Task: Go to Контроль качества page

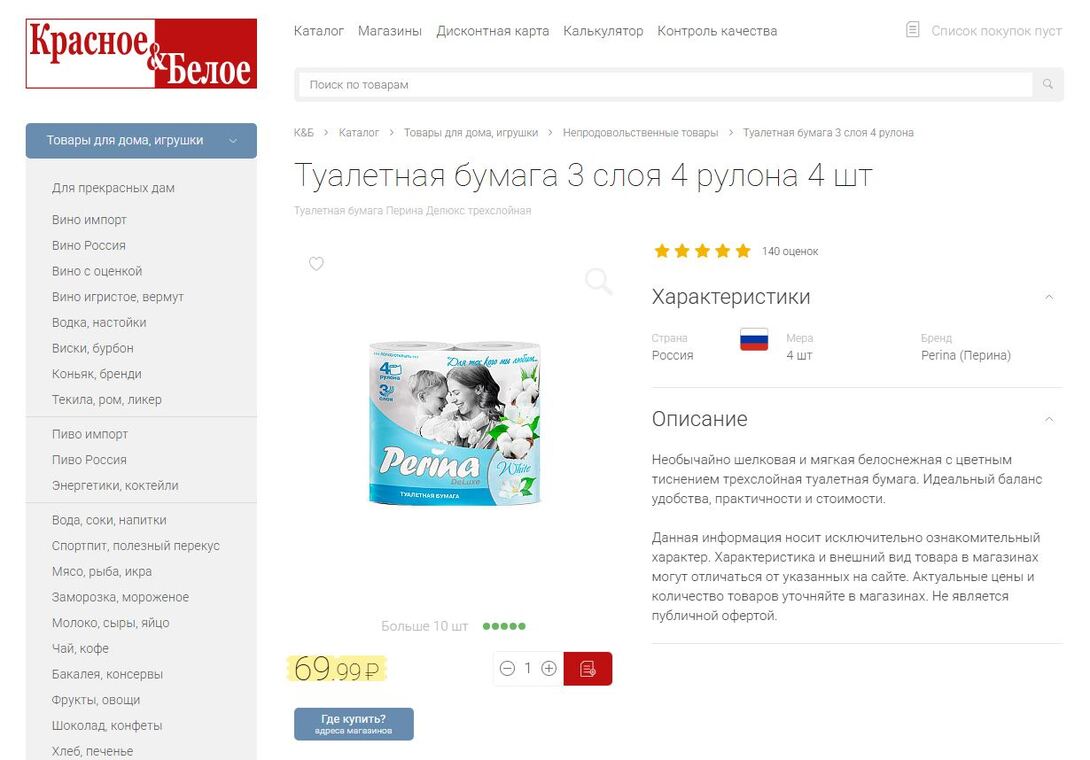Action: tap(717, 31)
